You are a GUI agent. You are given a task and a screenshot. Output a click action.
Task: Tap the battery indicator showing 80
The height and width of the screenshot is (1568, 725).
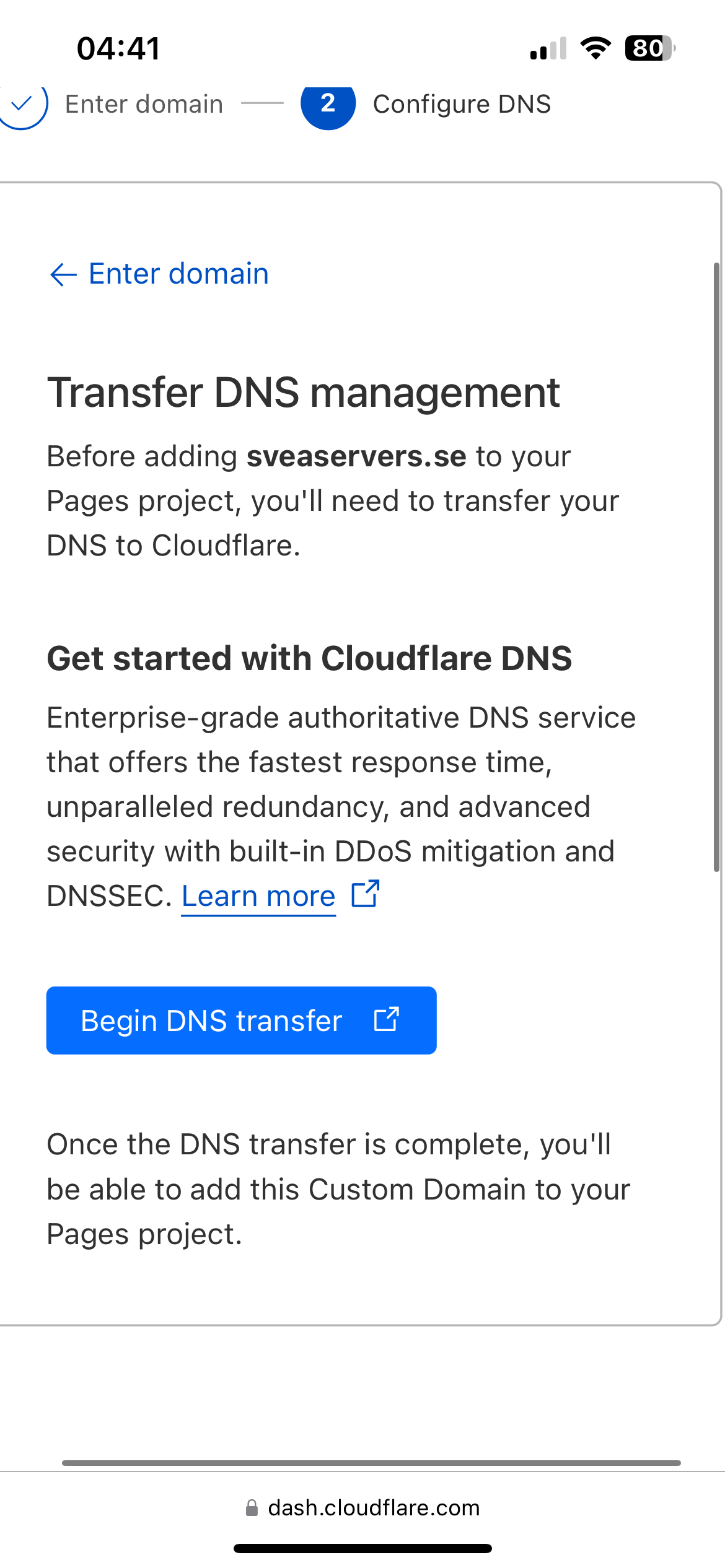click(649, 48)
